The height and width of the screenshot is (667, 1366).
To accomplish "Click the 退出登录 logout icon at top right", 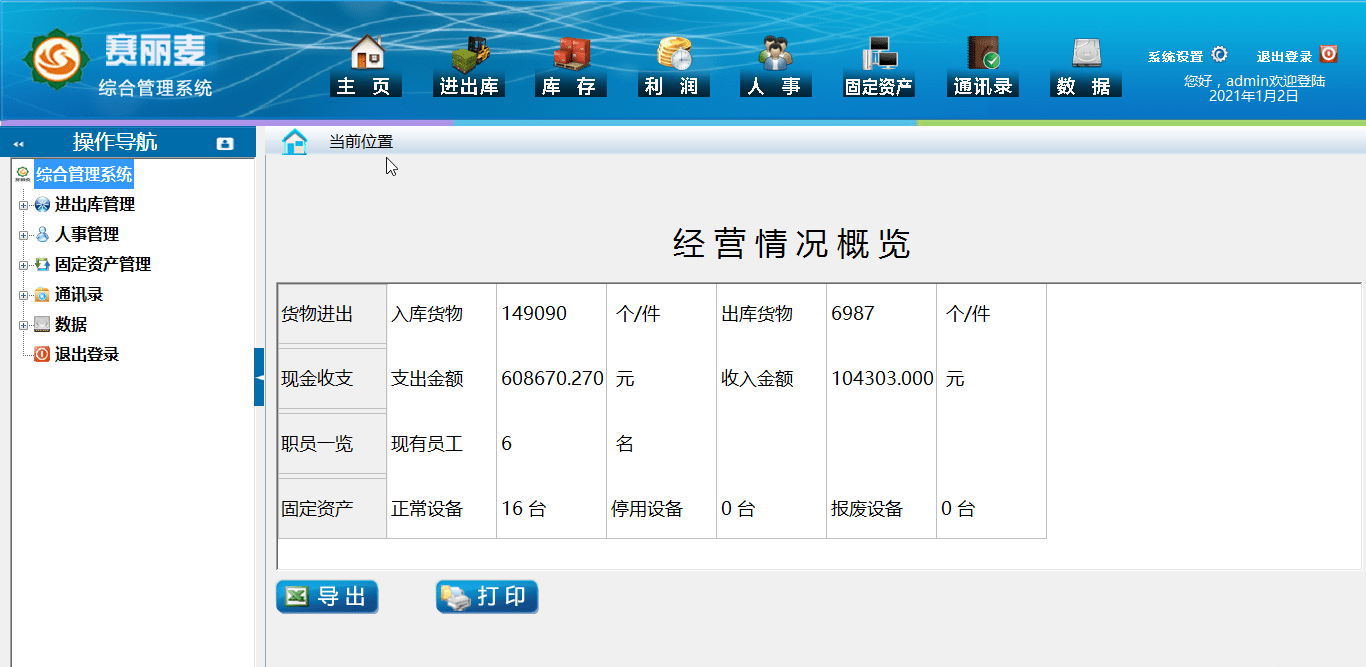I will [1326, 55].
